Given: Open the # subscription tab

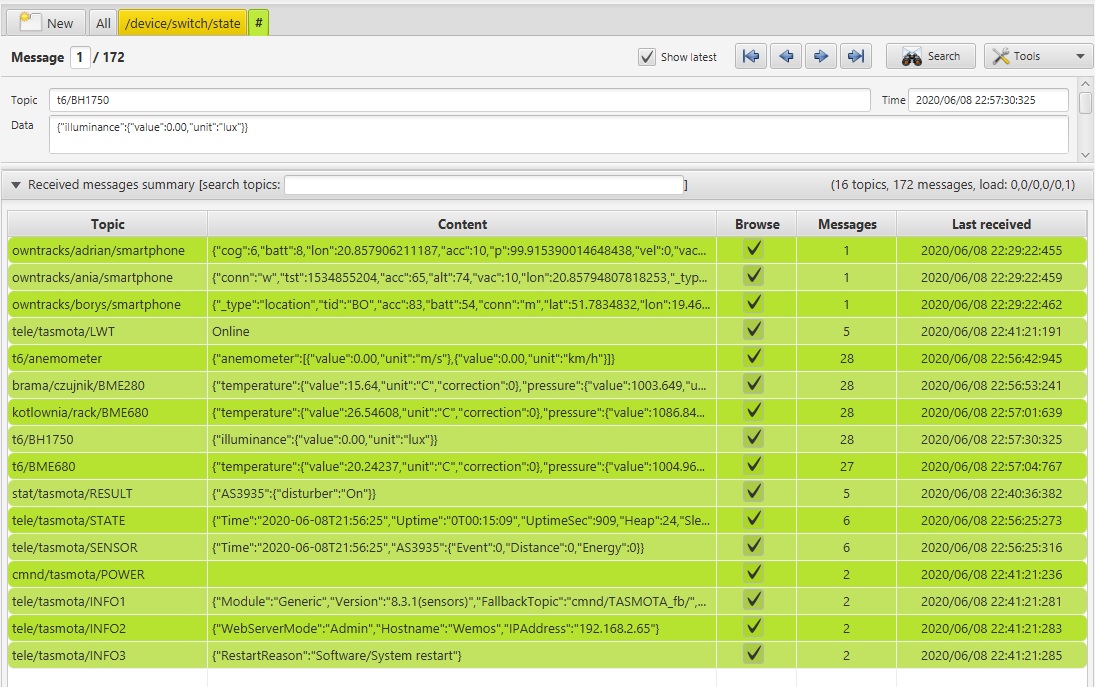Looking at the screenshot, I should pyautogui.click(x=258, y=23).
